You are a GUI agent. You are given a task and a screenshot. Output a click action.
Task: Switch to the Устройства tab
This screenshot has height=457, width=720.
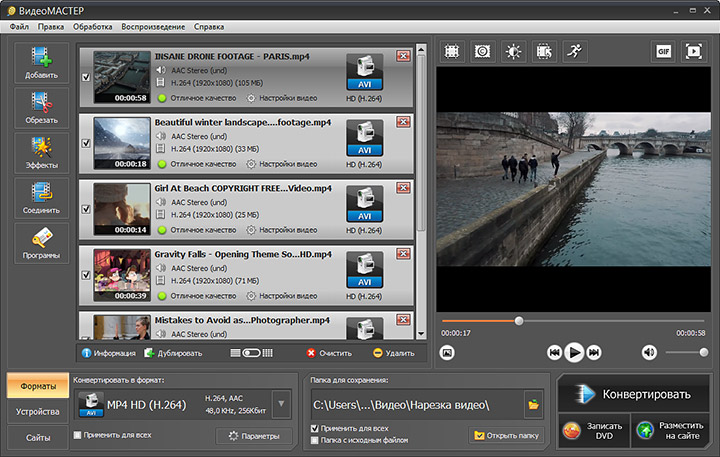click(x=37, y=411)
